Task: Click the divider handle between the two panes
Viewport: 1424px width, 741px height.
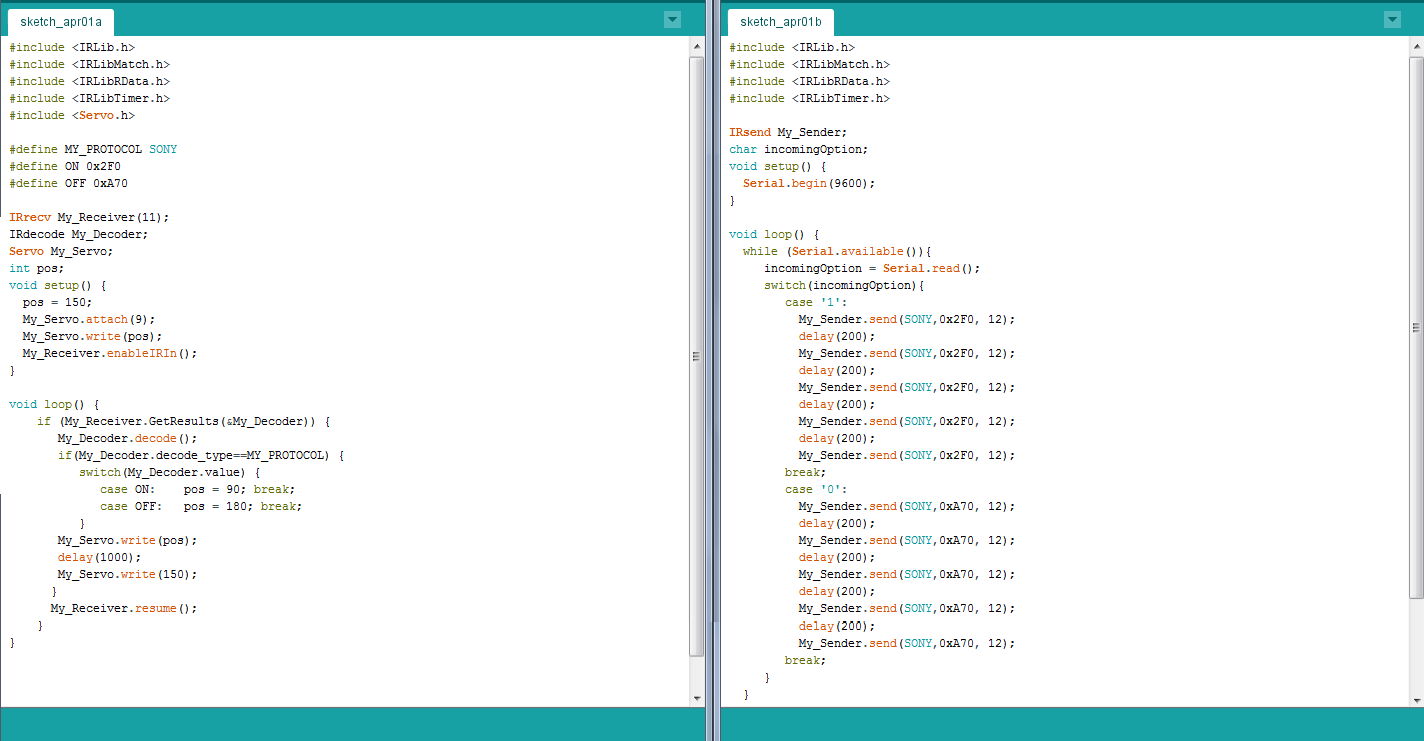Action: click(712, 370)
